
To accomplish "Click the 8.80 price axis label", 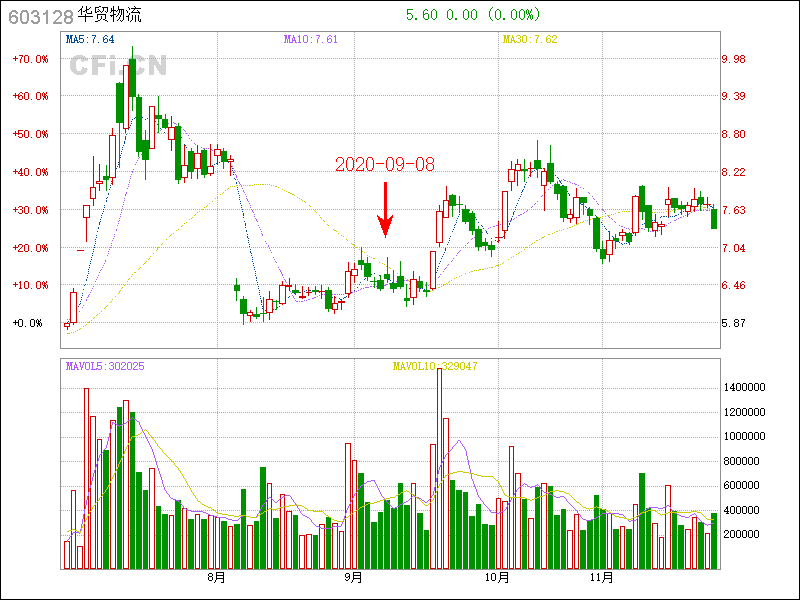I will (x=733, y=134).
